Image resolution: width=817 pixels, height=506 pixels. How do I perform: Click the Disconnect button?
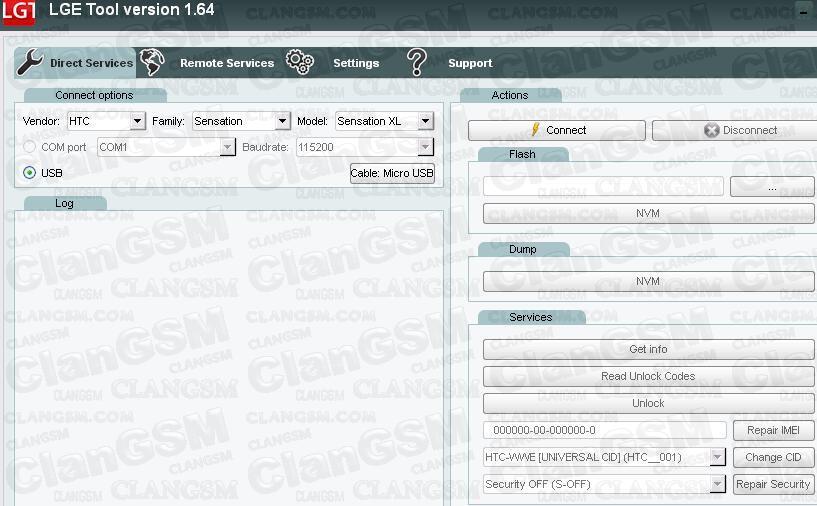coord(735,130)
